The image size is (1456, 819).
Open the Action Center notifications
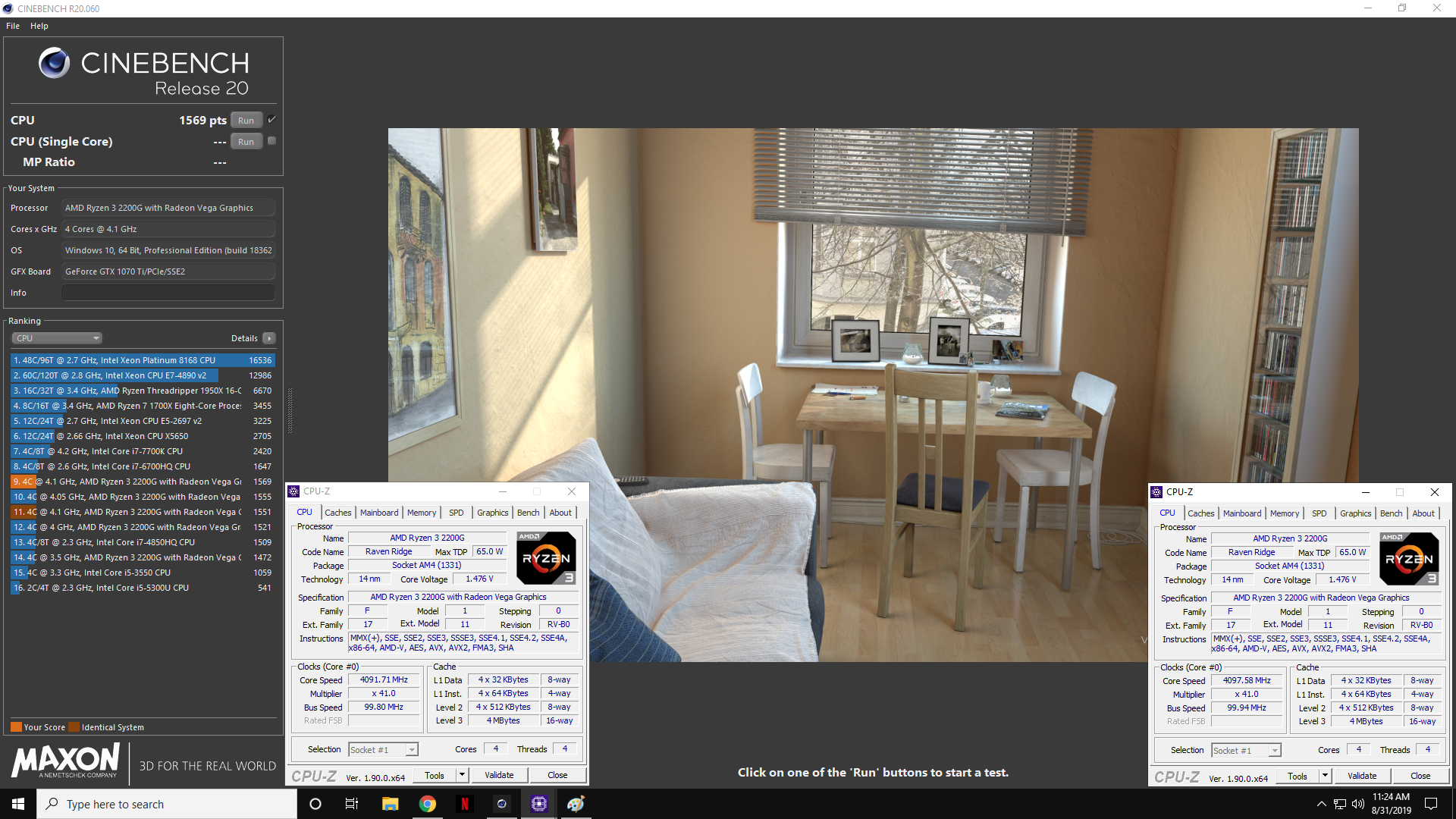[x=1431, y=804]
